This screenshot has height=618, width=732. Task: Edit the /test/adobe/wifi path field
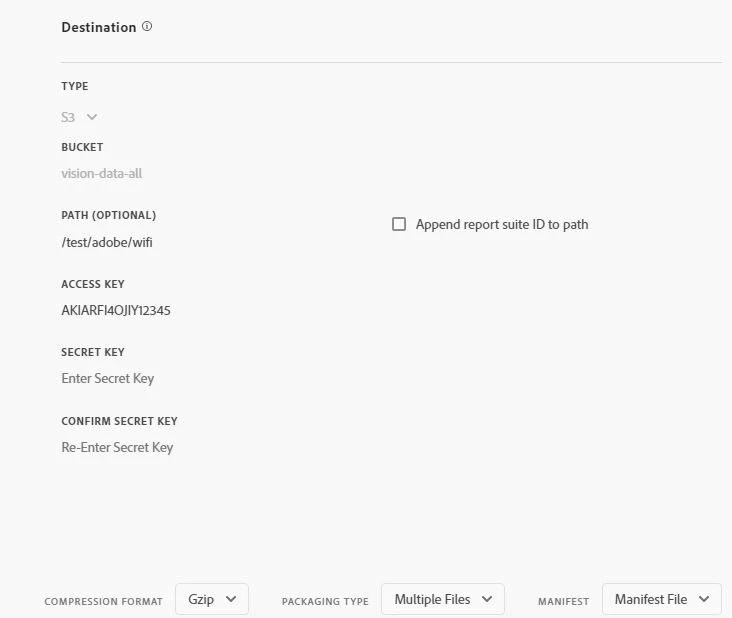(107, 242)
